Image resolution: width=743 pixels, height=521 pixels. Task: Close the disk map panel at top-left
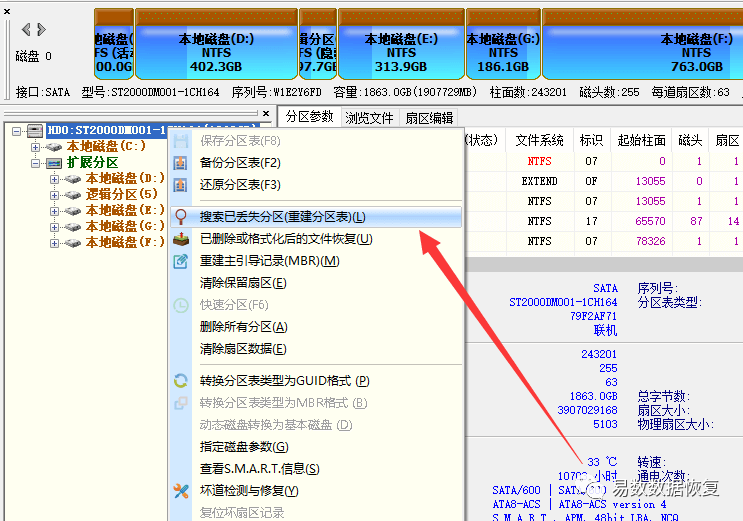click(x=7, y=11)
